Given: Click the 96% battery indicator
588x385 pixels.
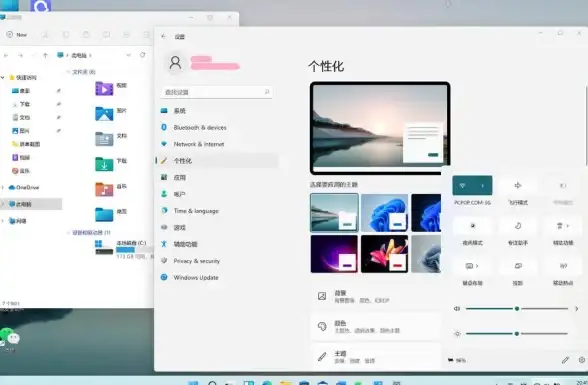Looking at the screenshot, I should tap(457, 360).
